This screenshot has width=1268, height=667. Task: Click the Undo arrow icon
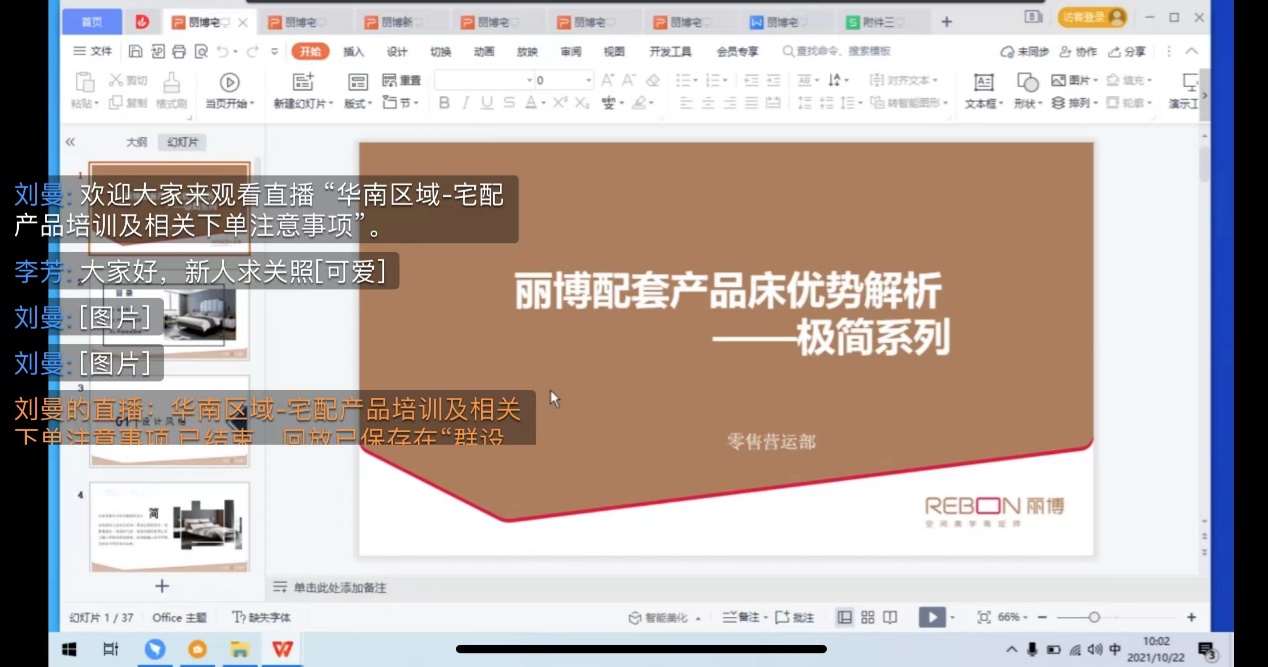coord(222,51)
